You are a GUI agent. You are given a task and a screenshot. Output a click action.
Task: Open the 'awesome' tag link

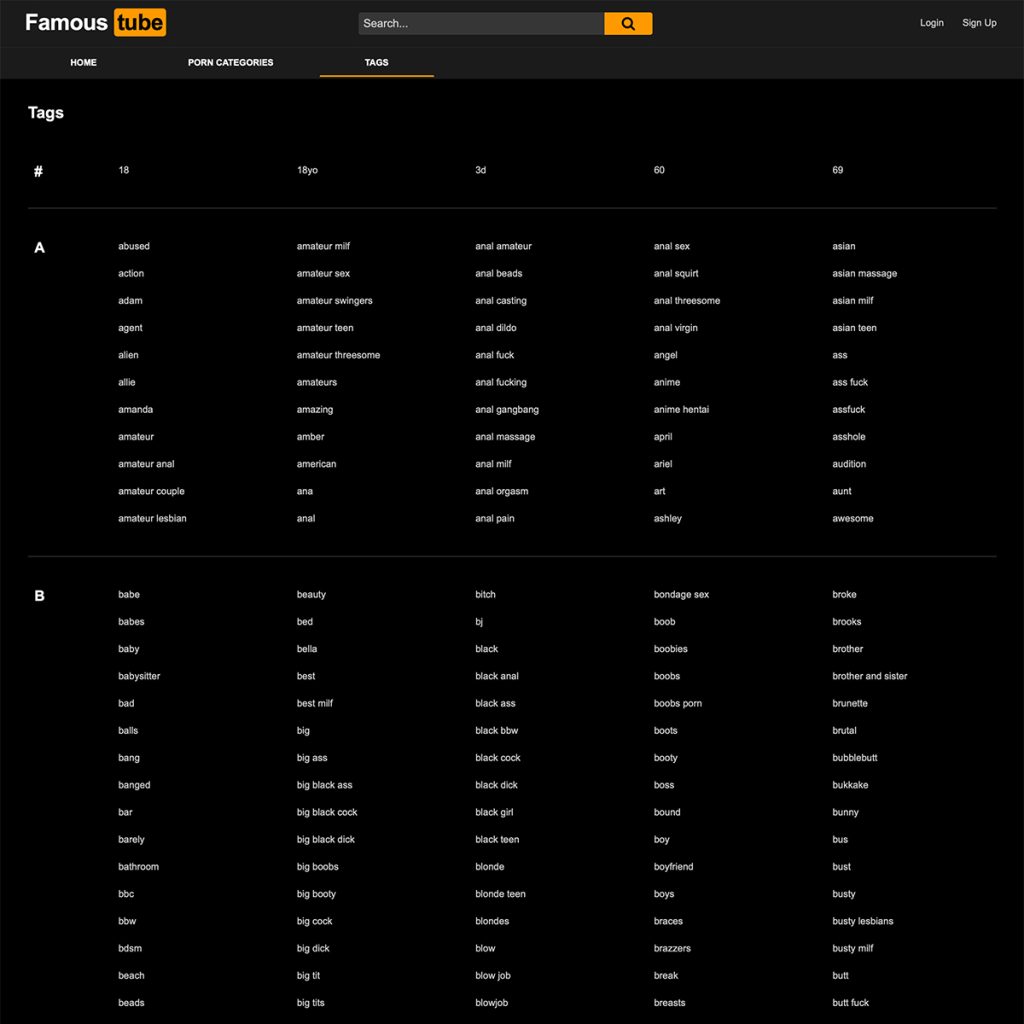852,518
